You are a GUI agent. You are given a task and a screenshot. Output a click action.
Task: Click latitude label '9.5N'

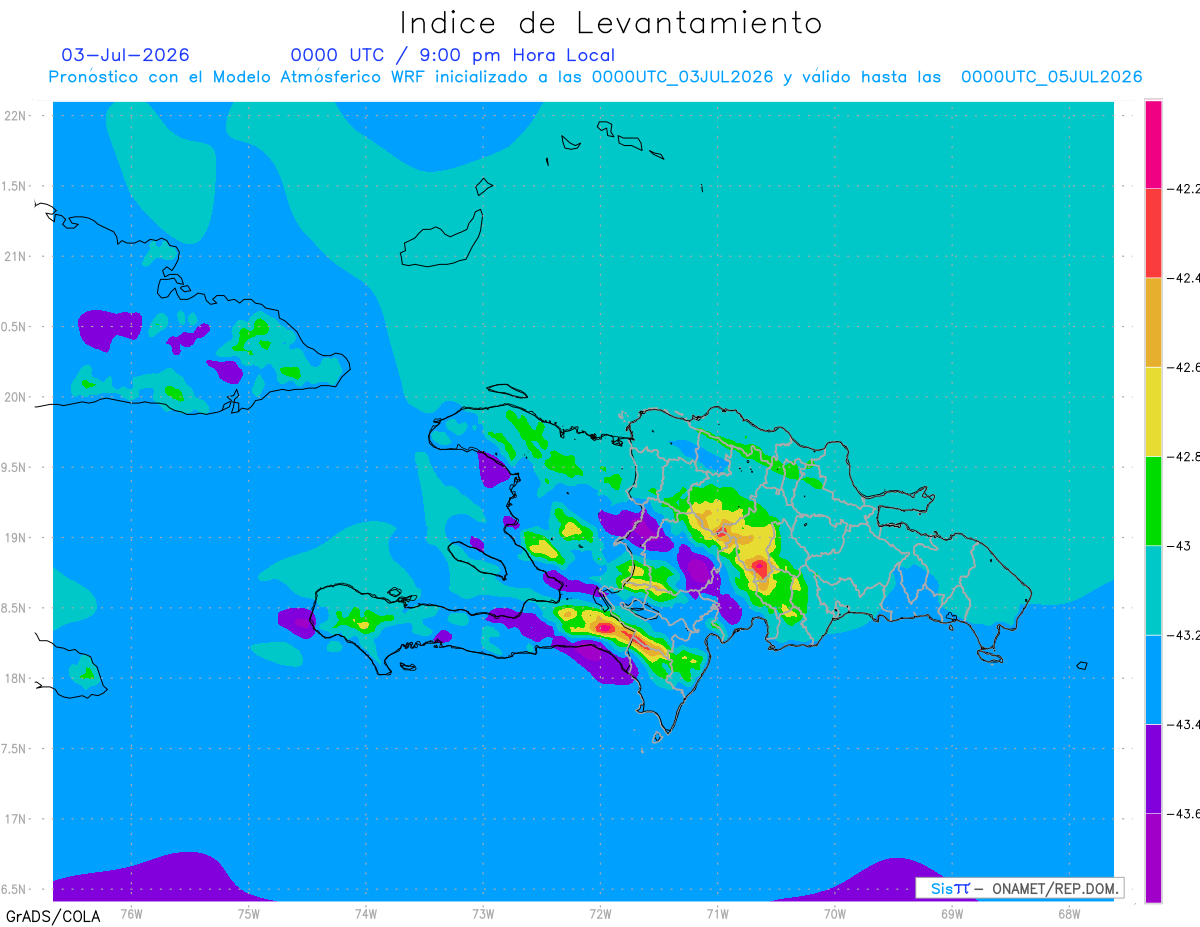(x=15, y=467)
